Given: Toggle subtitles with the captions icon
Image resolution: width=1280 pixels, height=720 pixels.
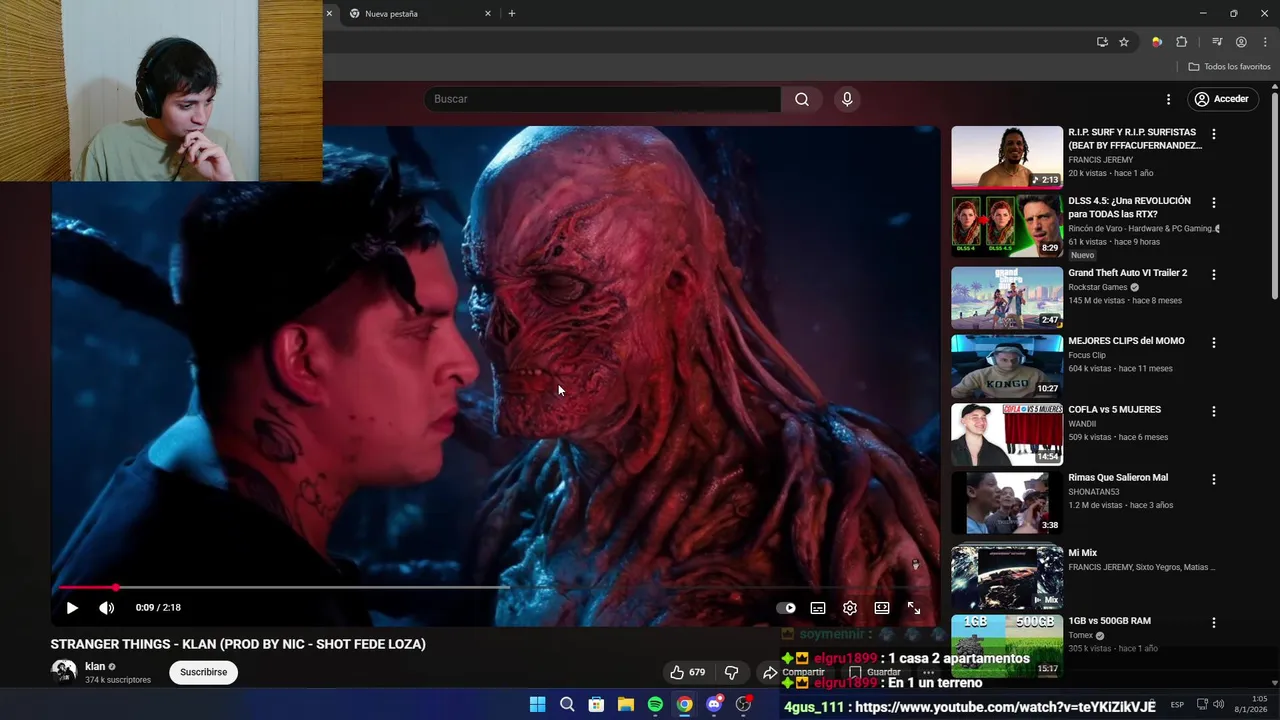Looking at the screenshot, I should click(x=818, y=608).
